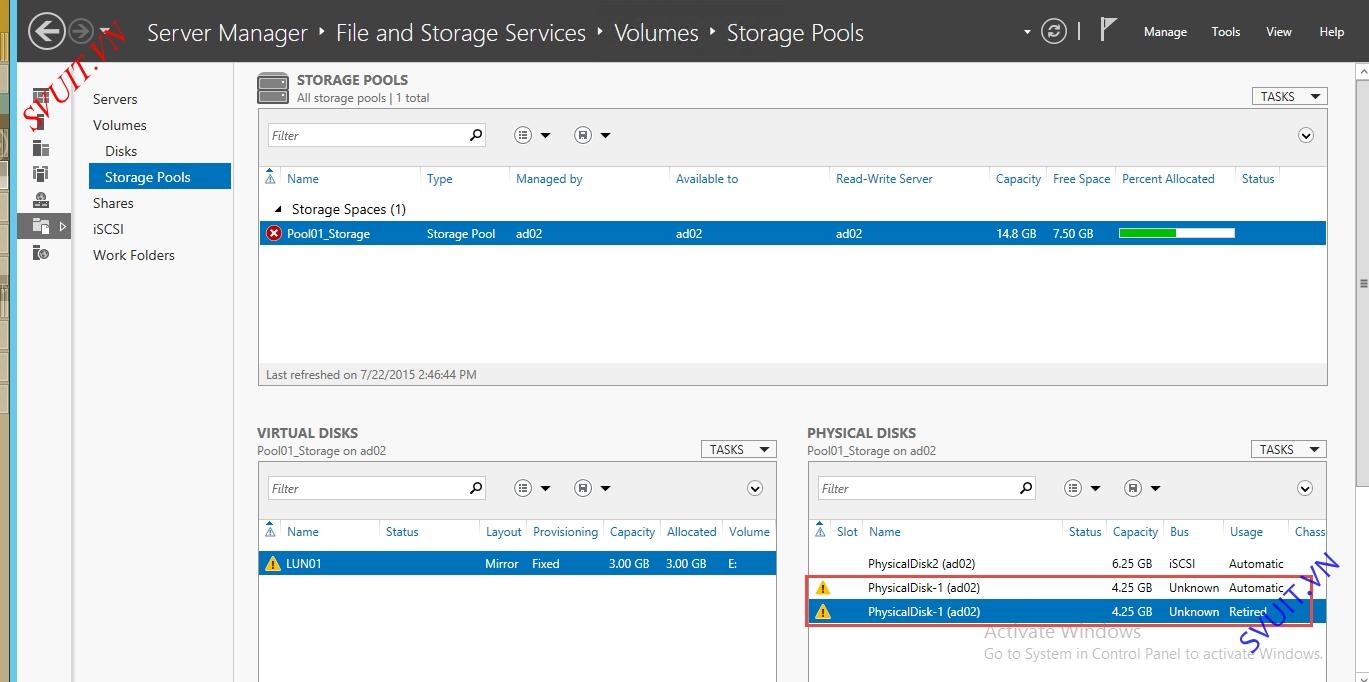Click warning icon of Retired PhysicalDisk-1
Screen dimensions: 1369x682
(823, 612)
